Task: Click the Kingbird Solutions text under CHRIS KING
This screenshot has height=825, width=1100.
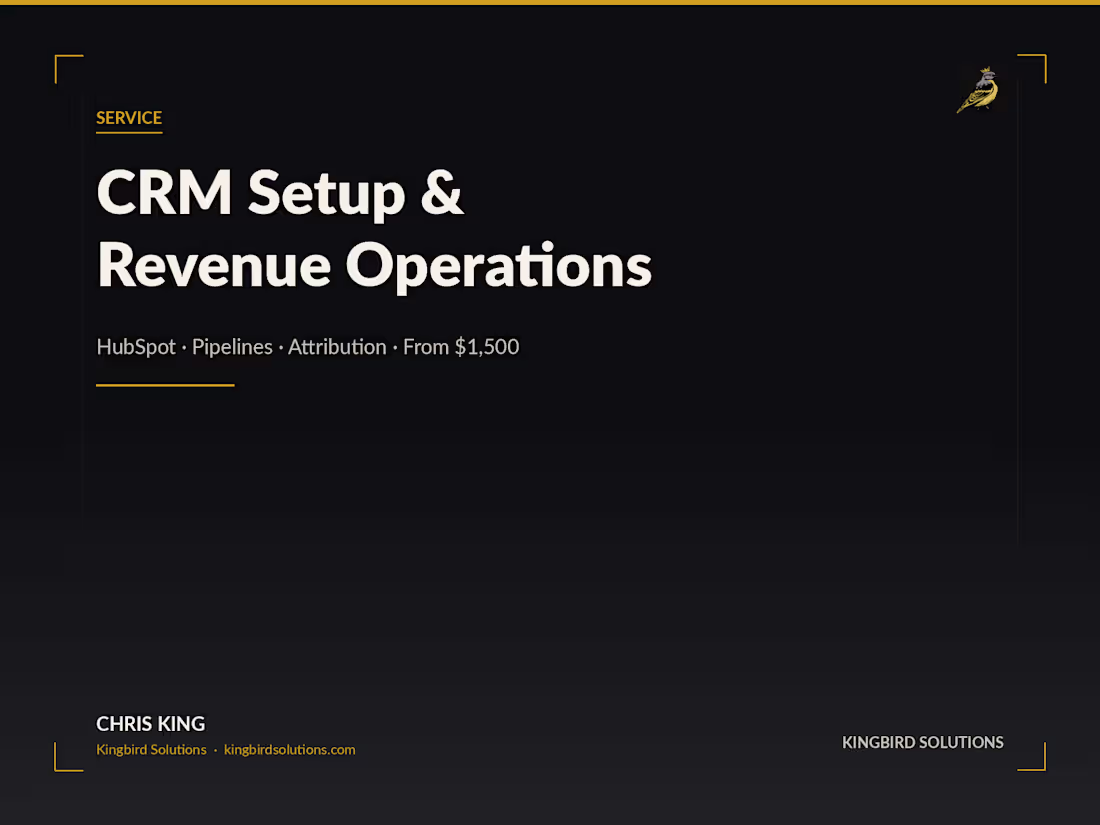Action: point(152,749)
